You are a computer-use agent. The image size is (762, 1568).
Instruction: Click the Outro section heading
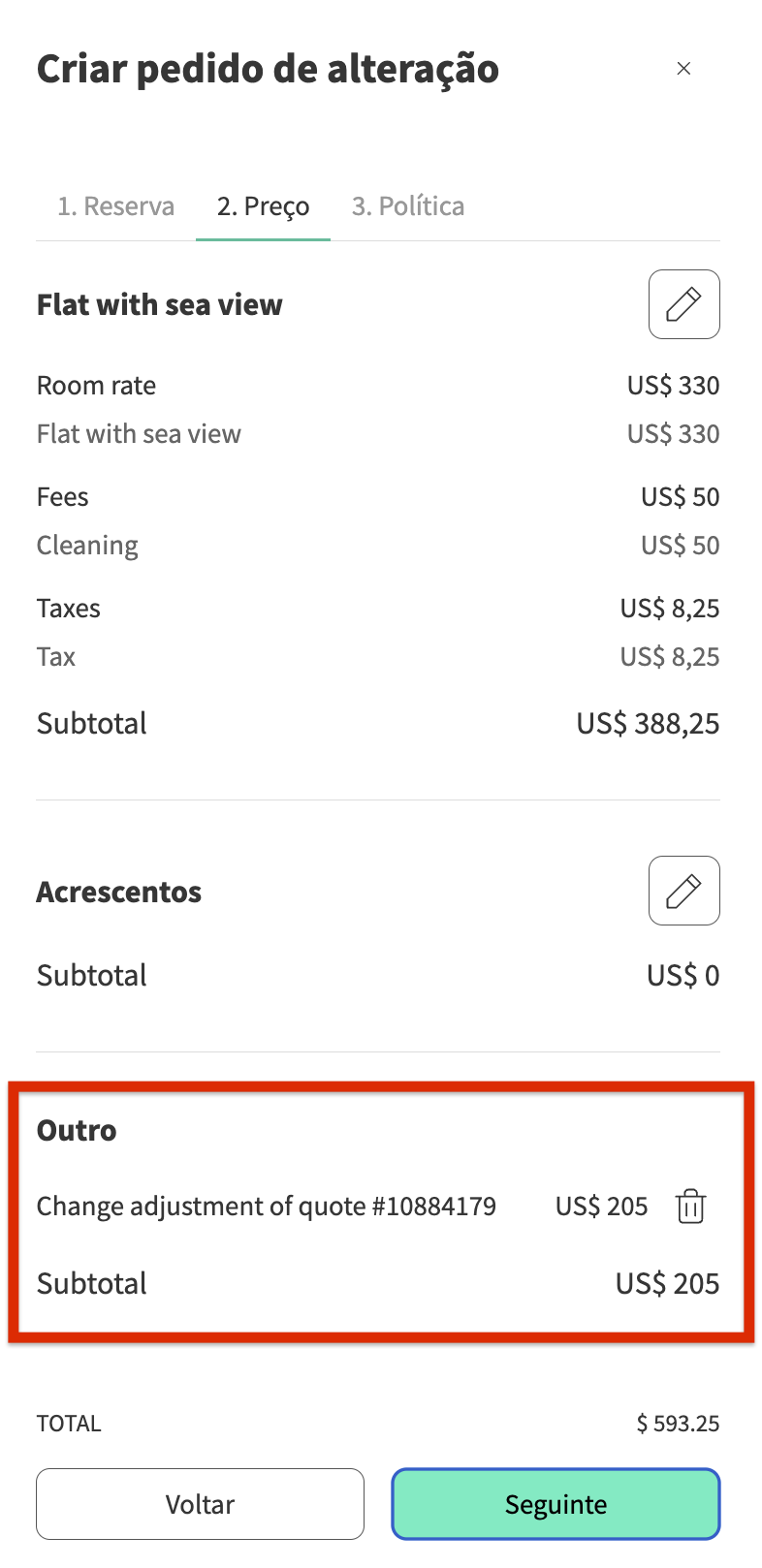tap(77, 1130)
